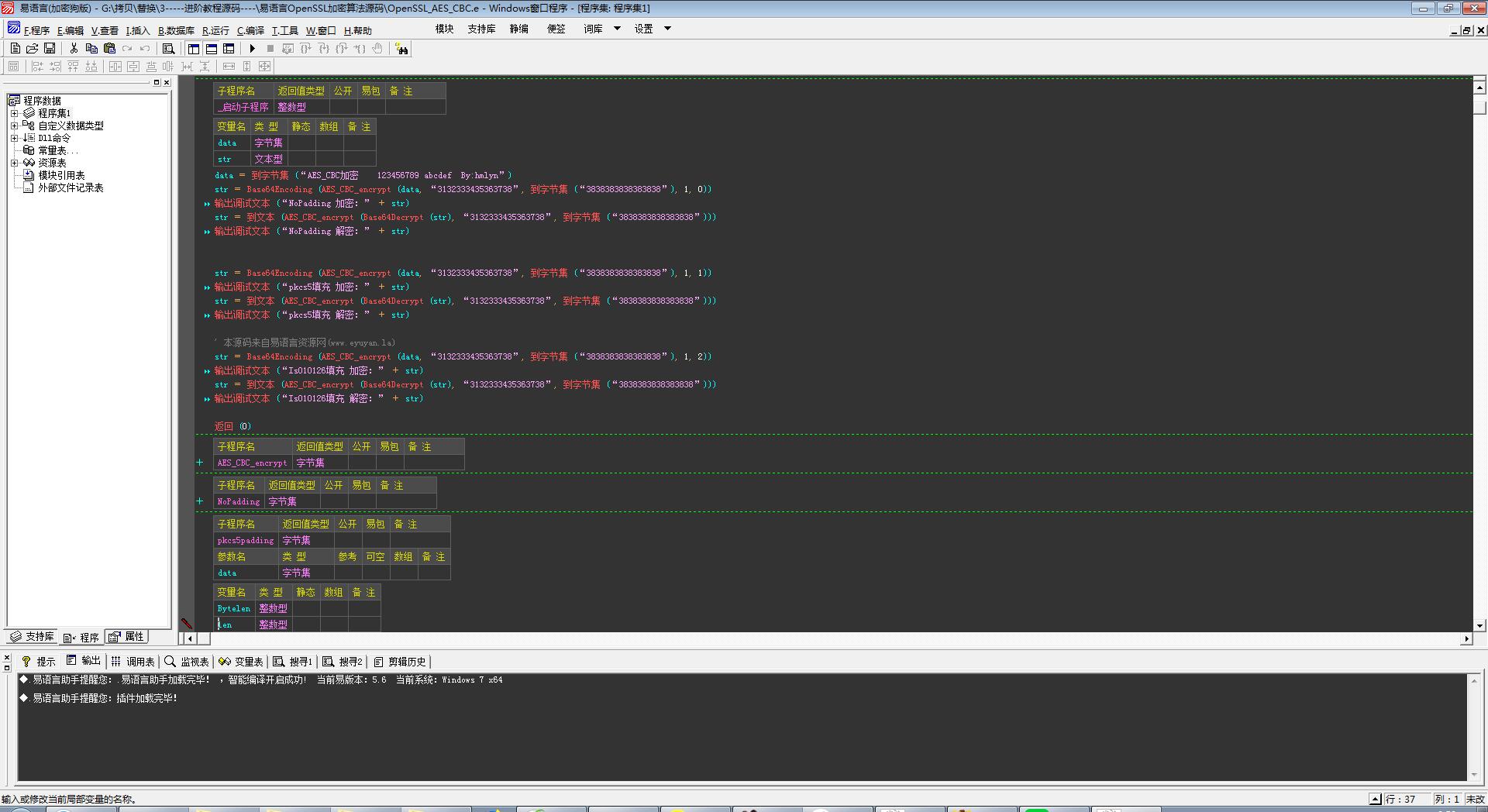Click the Bytelen variable name cell
The height and width of the screenshot is (812, 1488).
[234, 608]
